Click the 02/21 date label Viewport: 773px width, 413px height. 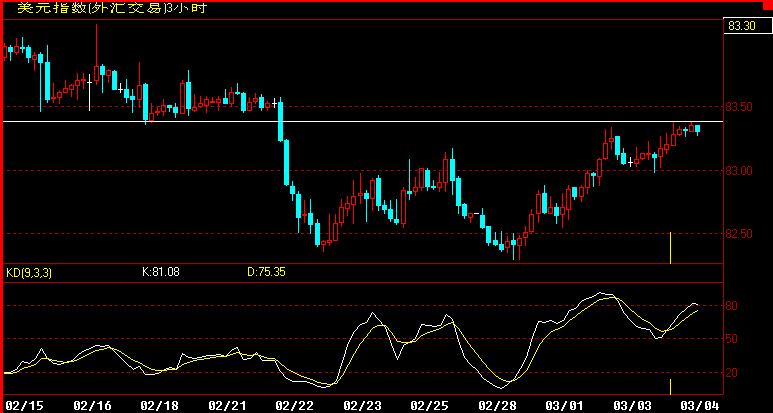pyautogui.click(x=227, y=406)
